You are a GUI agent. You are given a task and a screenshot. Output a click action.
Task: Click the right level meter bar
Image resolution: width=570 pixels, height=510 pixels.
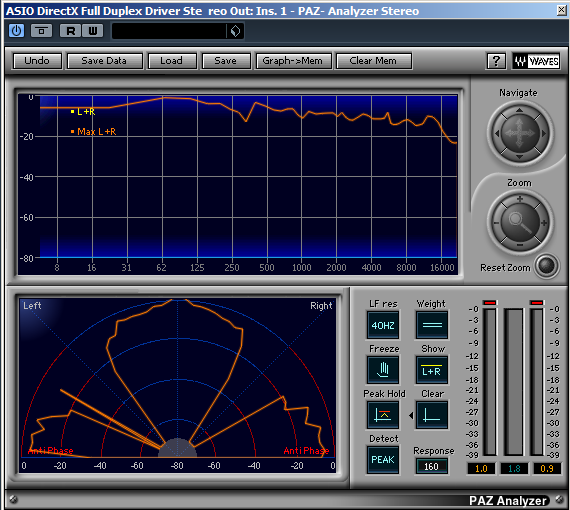tap(537, 382)
